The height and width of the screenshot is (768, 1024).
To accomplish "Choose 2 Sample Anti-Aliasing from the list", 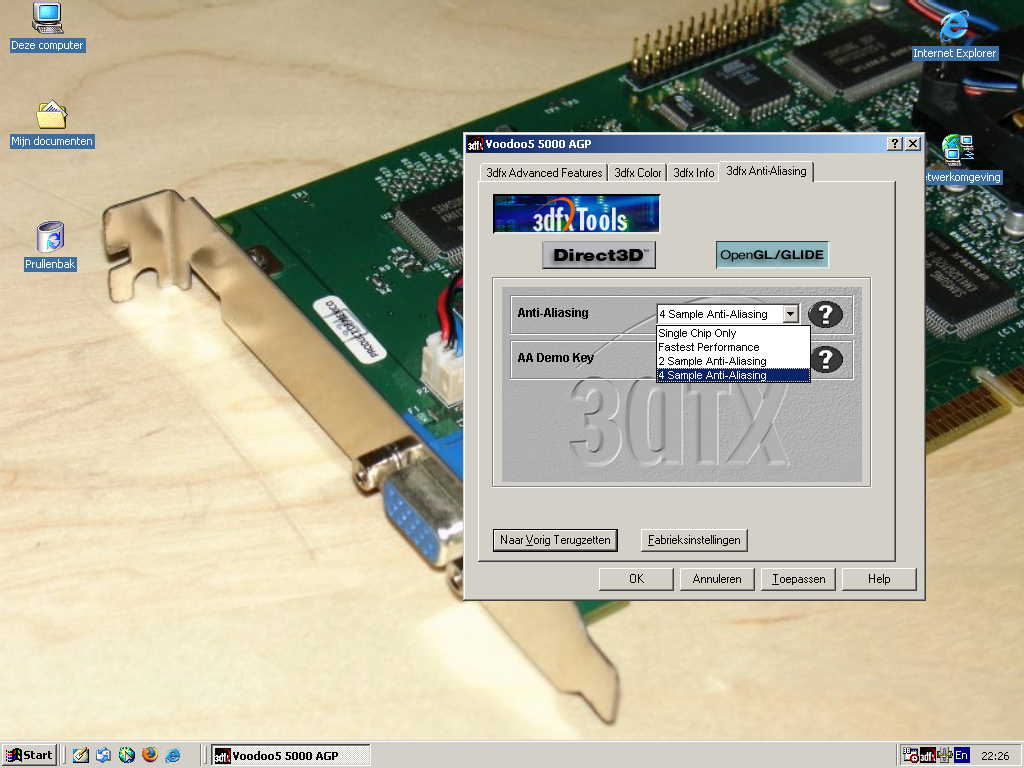I will click(x=733, y=361).
